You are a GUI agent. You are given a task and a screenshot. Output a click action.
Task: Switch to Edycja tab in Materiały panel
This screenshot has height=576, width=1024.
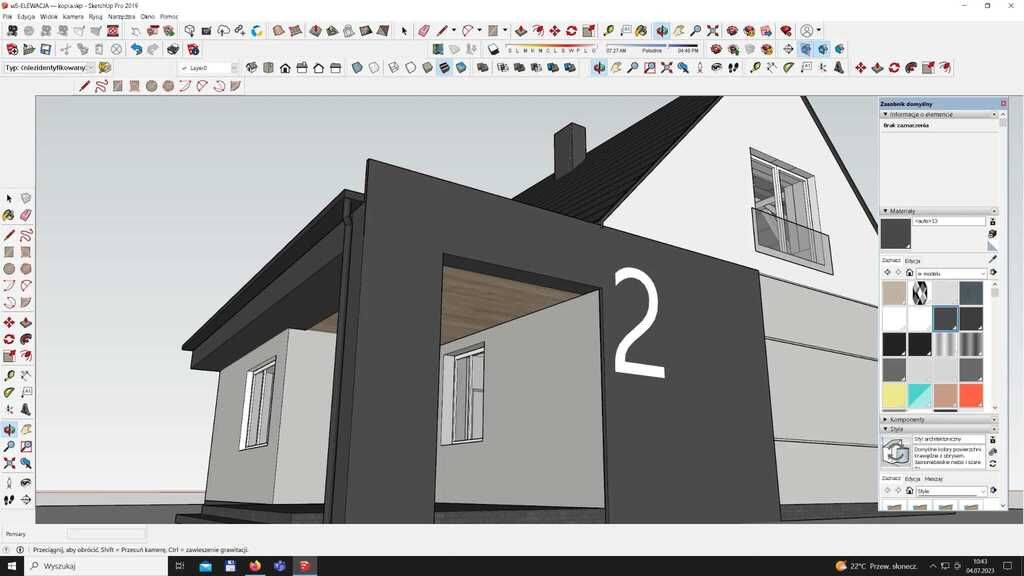[912, 260]
